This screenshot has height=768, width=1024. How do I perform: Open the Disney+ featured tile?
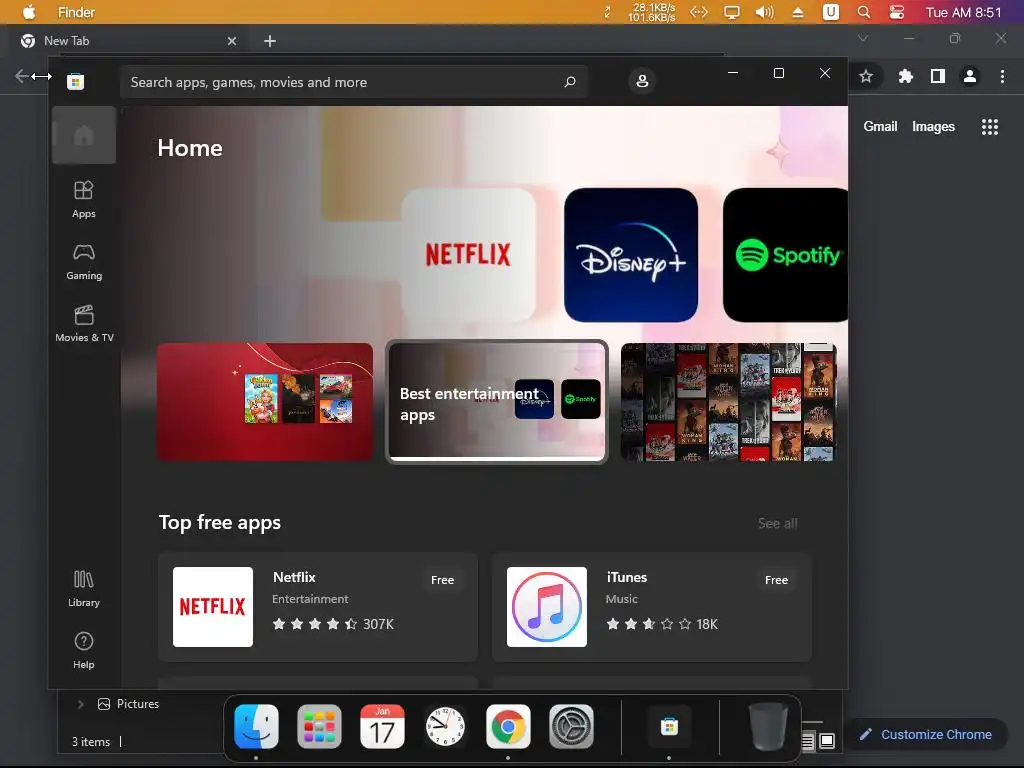point(631,255)
